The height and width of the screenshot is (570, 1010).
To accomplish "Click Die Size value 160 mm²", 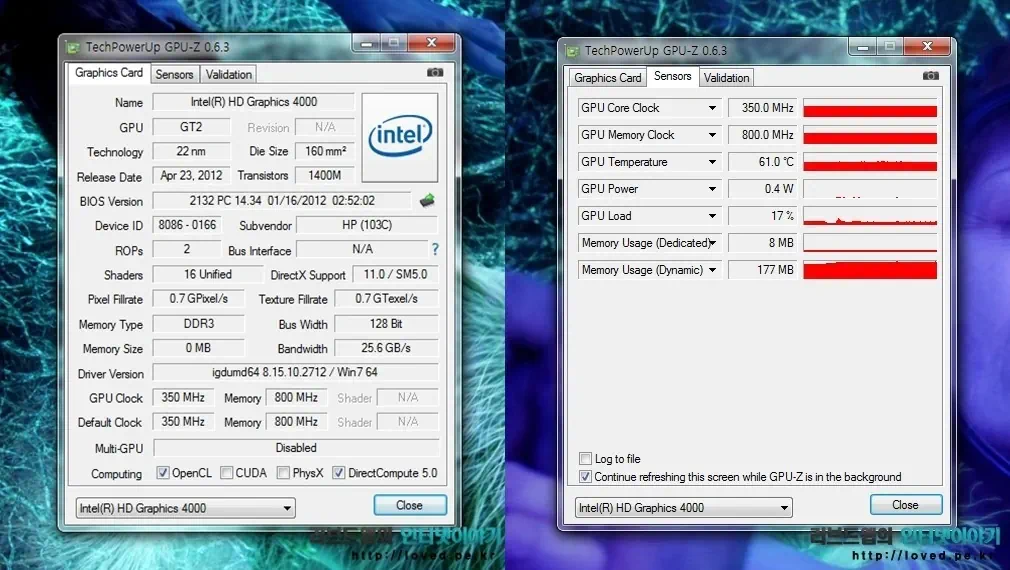I will pyautogui.click(x=325, y=151).
